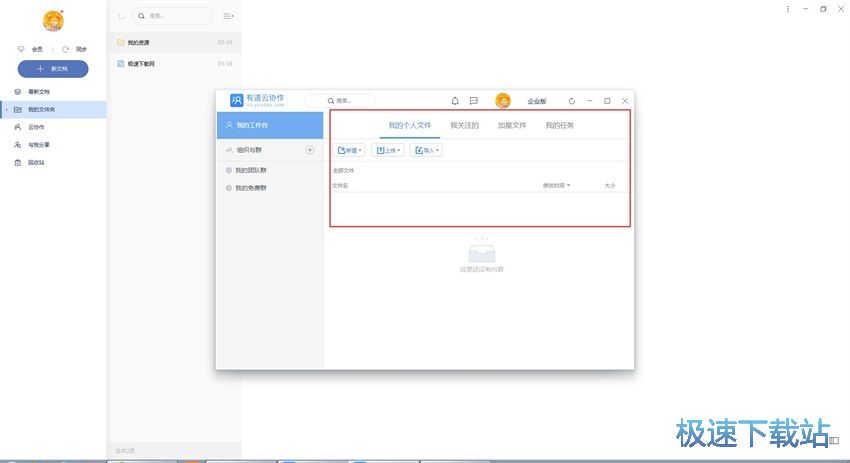850x463 pixels.
Task: Click the 有道云协作 logo in the cloud collaboration window
Action: (257, 100)
